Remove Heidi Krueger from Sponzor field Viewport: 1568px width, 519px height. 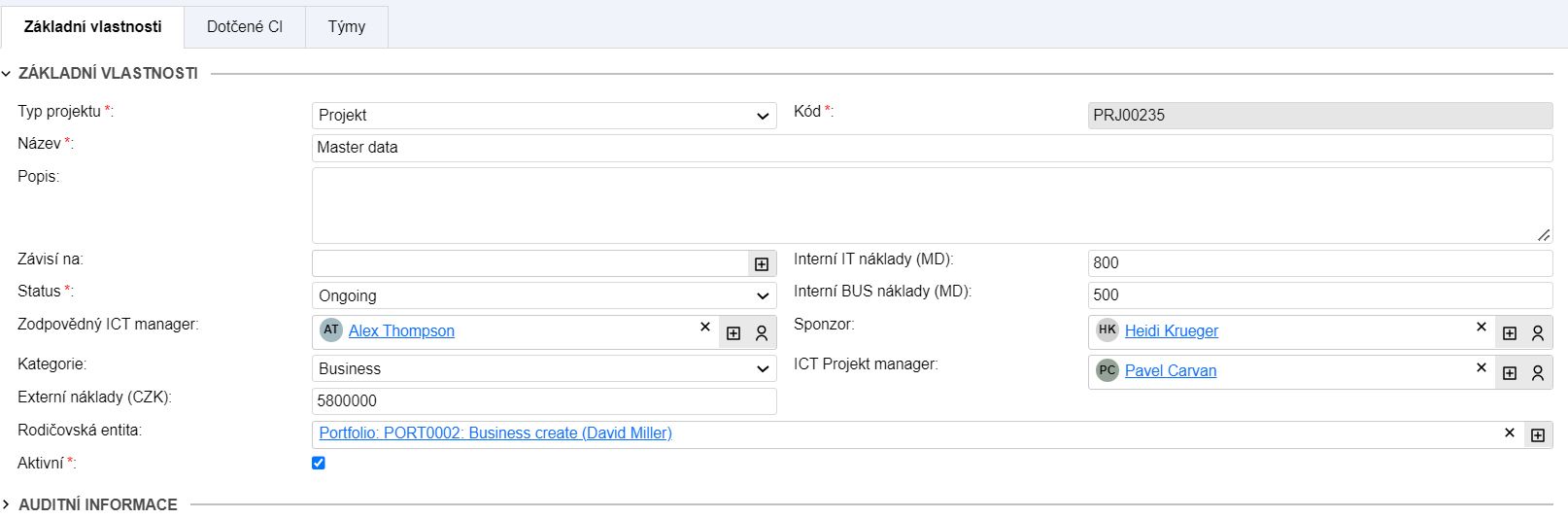pyautogui.click(x=1482, y=328)
